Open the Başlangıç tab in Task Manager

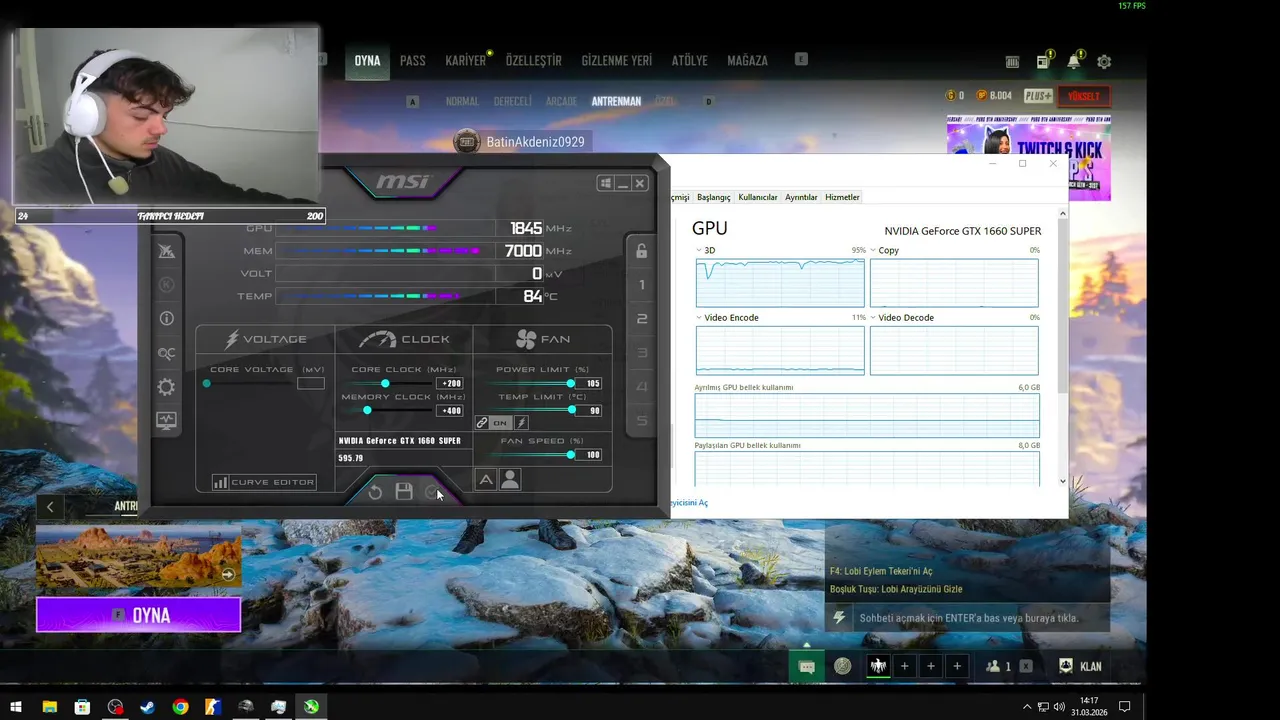(x=714, y=197)
